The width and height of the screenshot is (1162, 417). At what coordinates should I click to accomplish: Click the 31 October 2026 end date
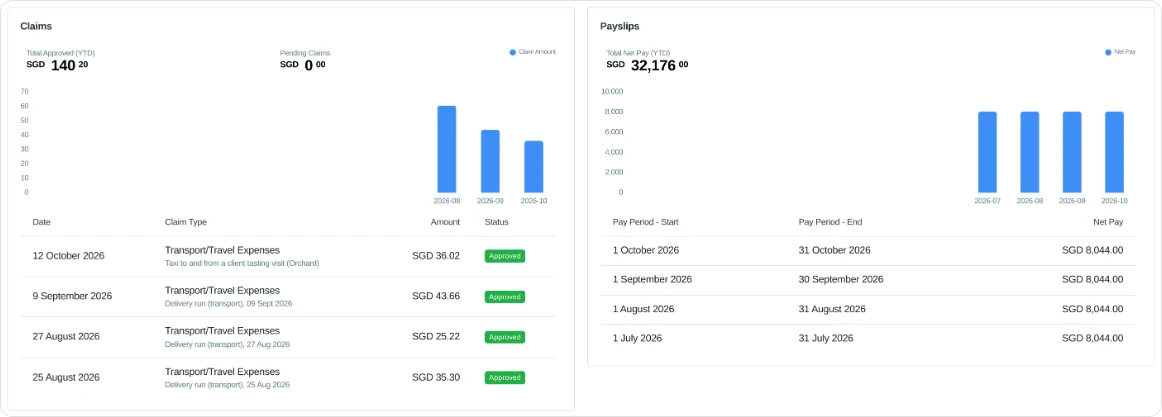[x=834, y=250]
